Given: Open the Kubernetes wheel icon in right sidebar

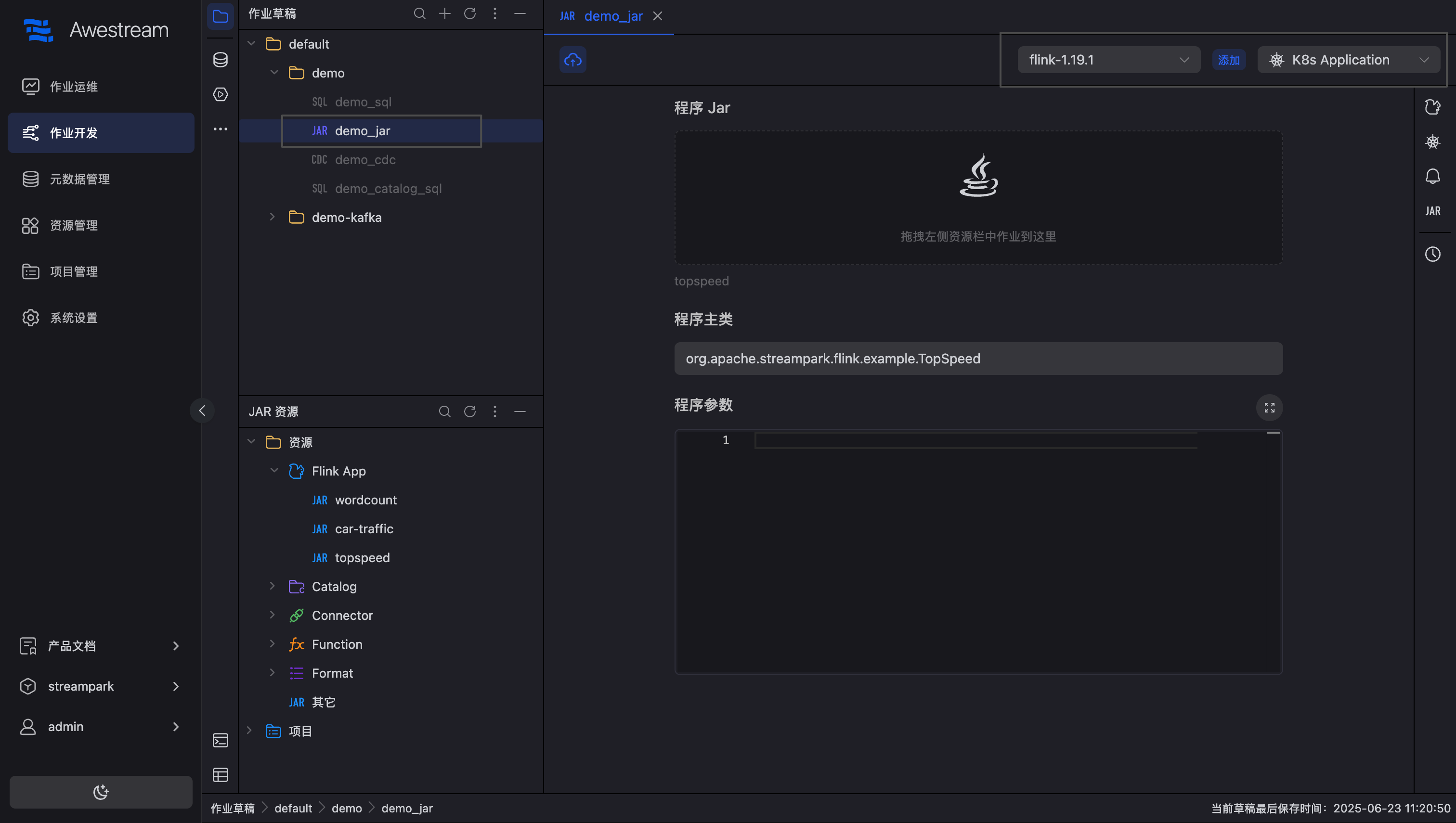Looking at the screenshot, I should 1432,141.
